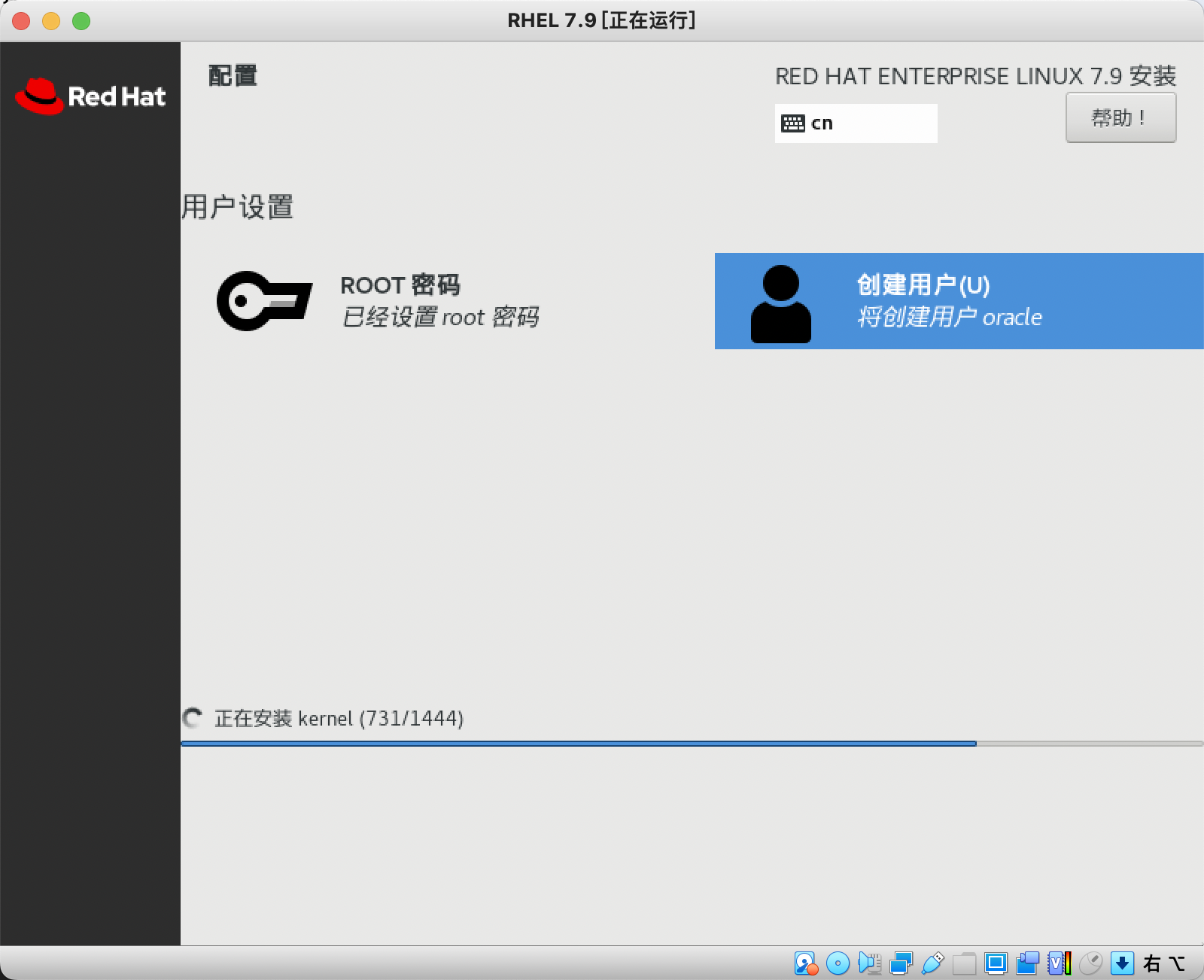
Task: Click the 帮助! help button
Action: click(x=1120, y=117)
